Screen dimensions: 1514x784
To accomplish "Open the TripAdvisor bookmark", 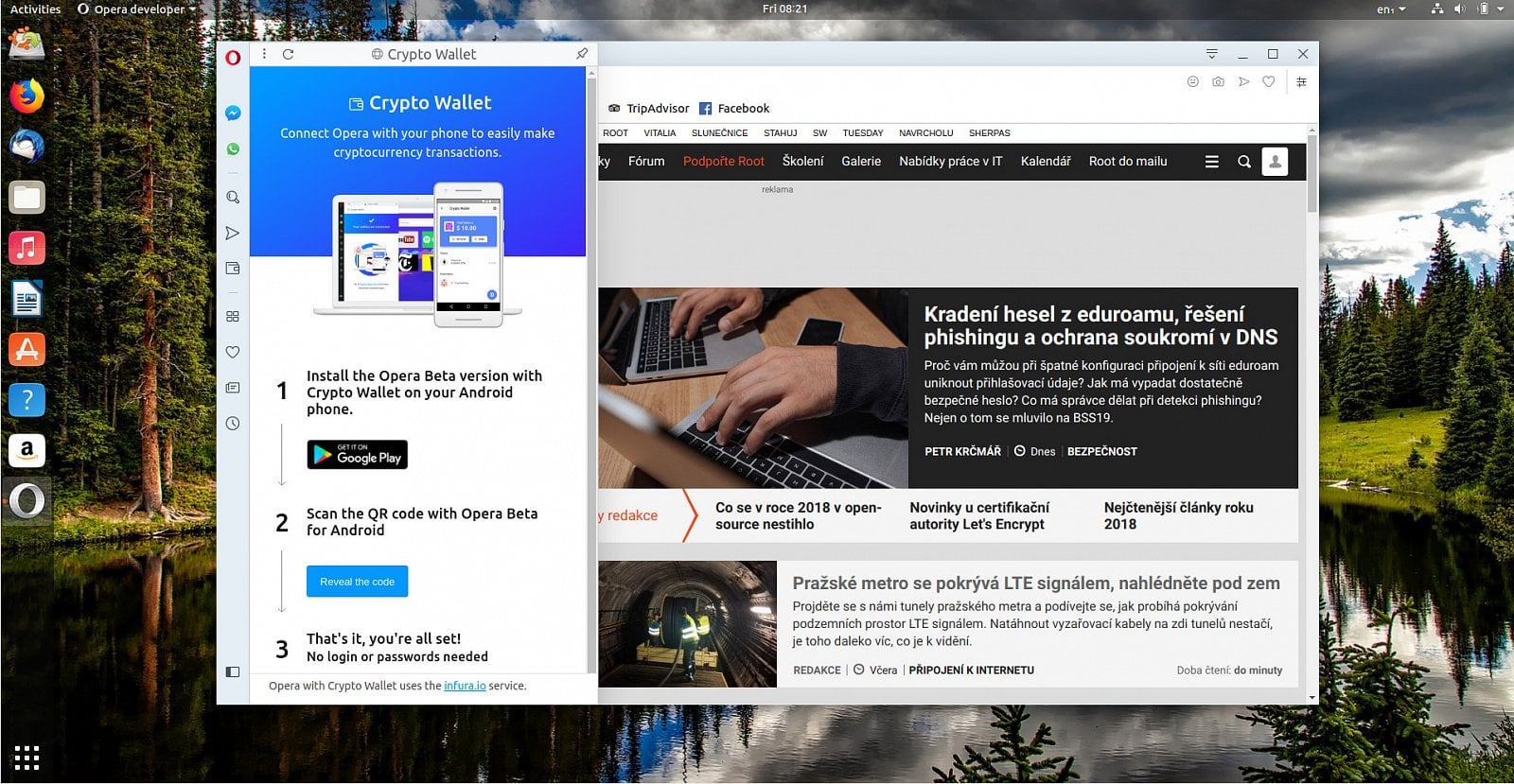I will [649, 109].
